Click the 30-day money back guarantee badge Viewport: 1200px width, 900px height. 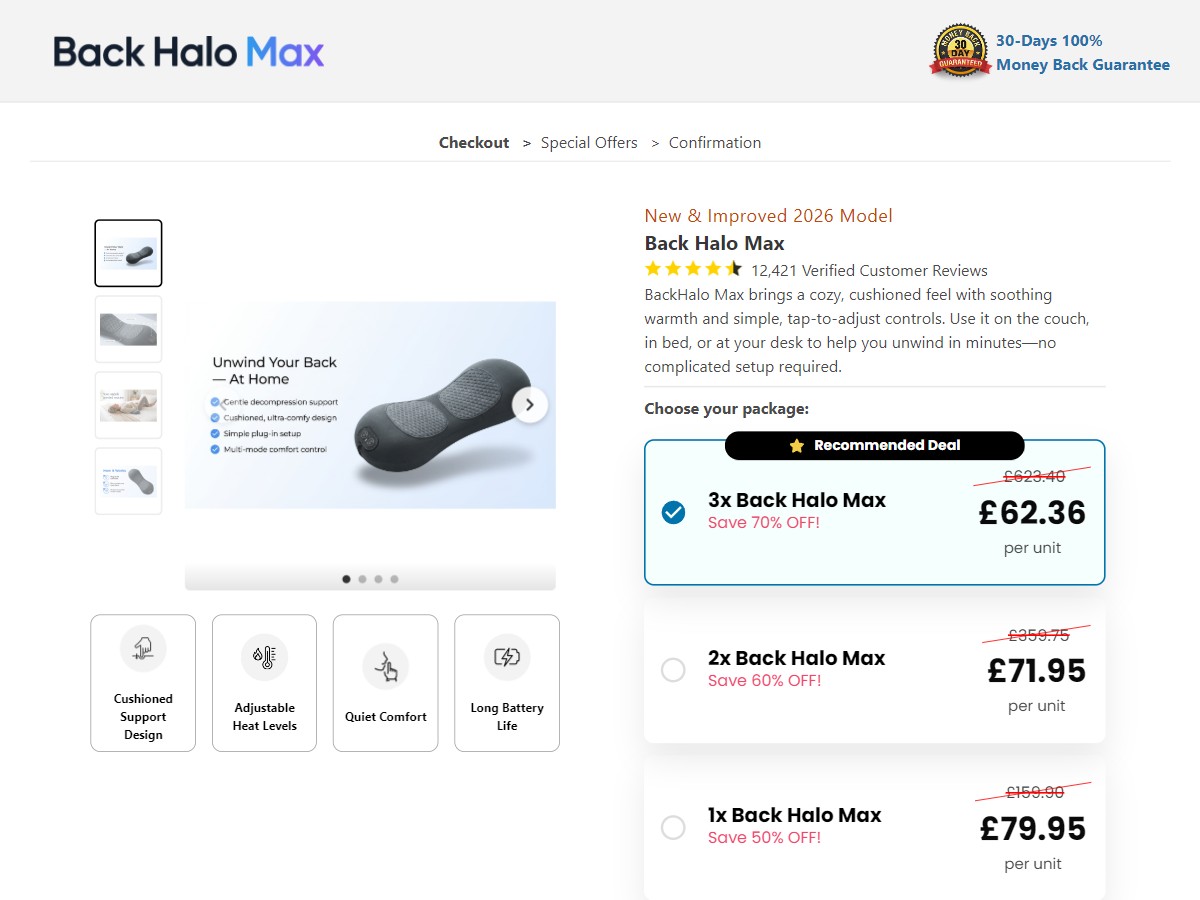[960, 51]
